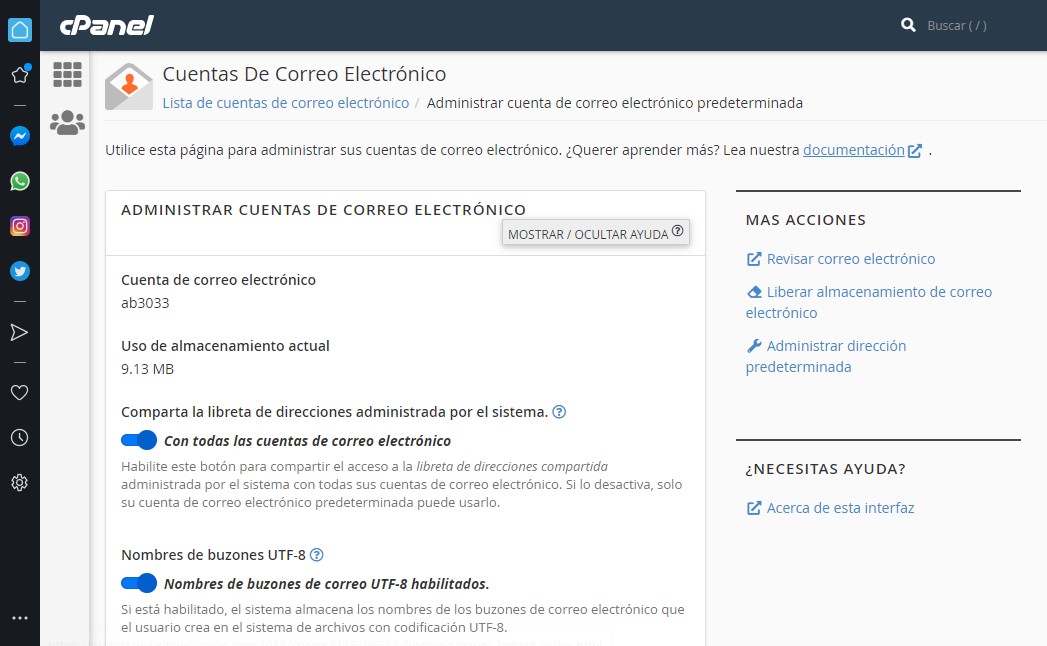Click Acerca de esta interfaz link
Image resolution: width=1047 pixels, height=646 pixels.
(840, 508)
